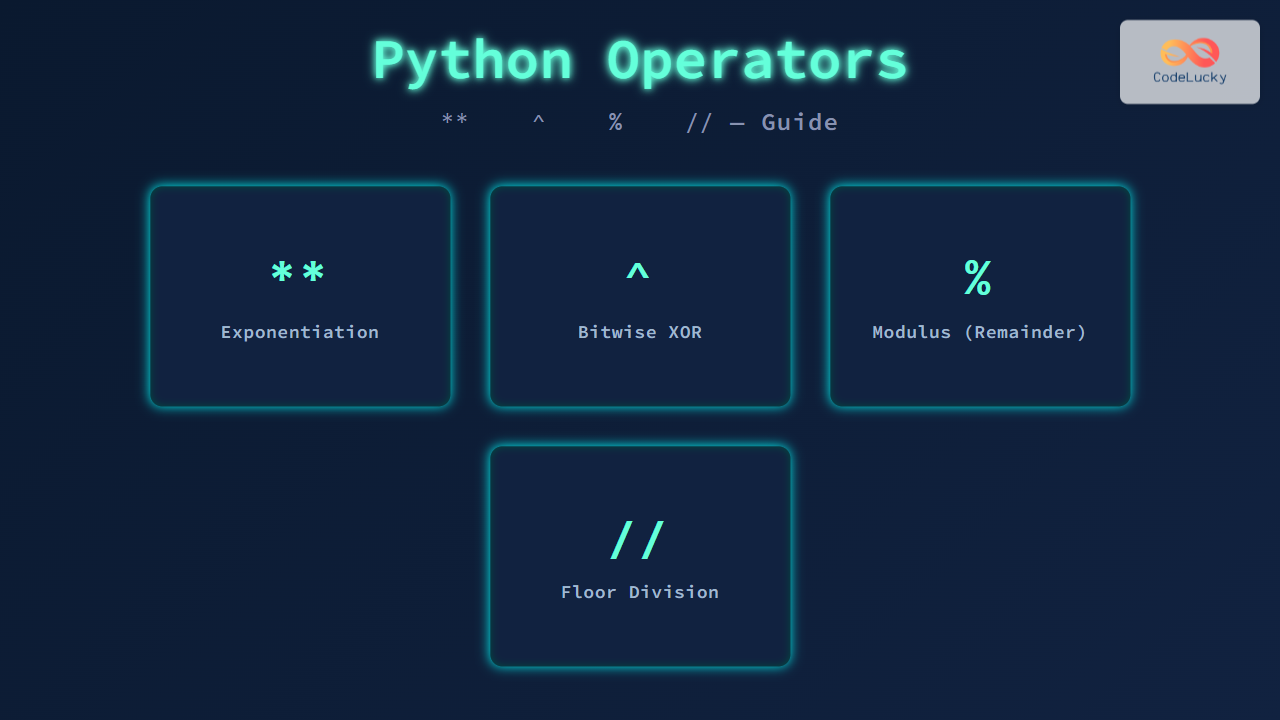Click the top border of the Exponentiation card
The image size is (1280, 720).
coord(300,186)
